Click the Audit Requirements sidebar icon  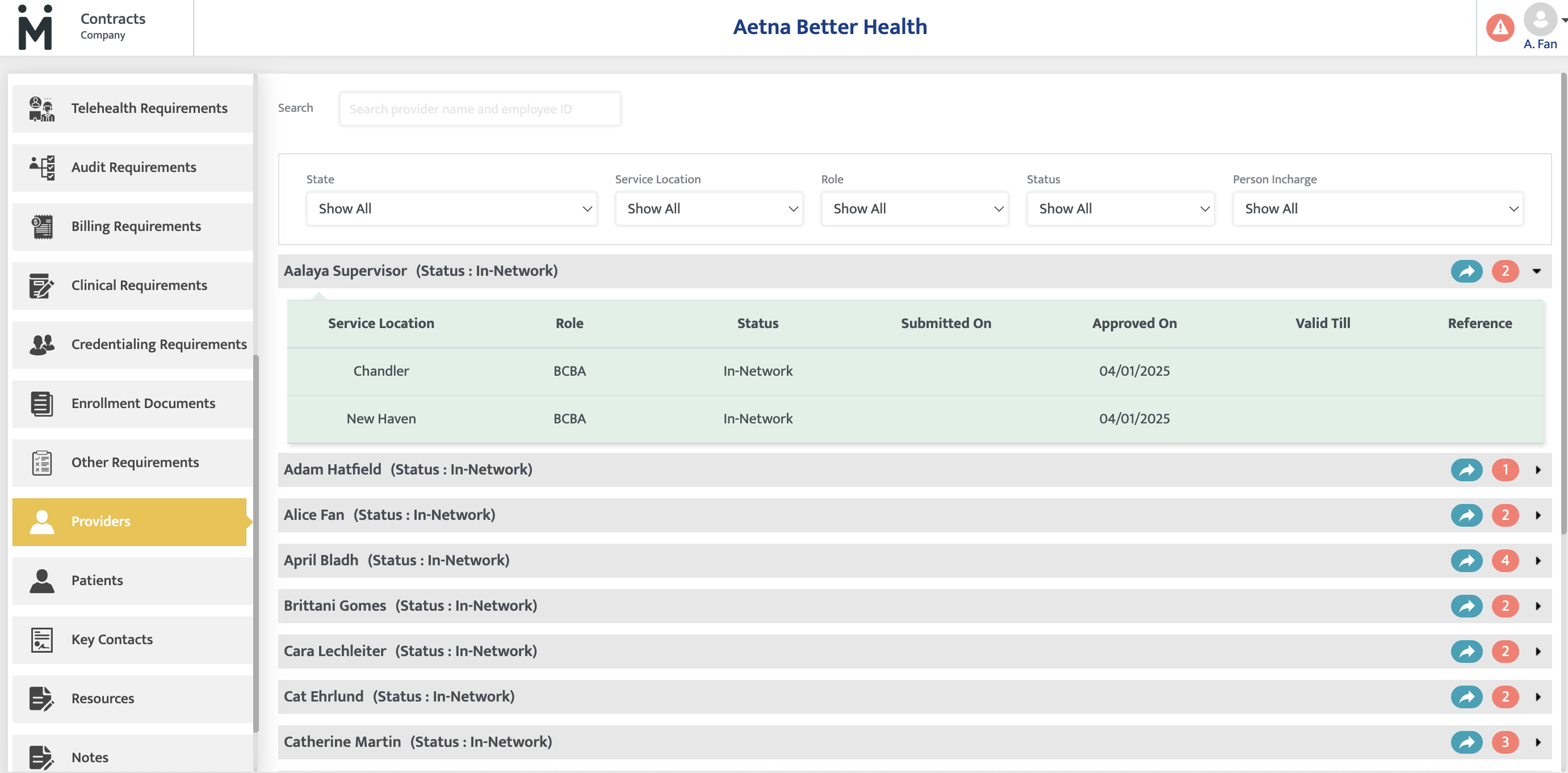tap(41, 168)
